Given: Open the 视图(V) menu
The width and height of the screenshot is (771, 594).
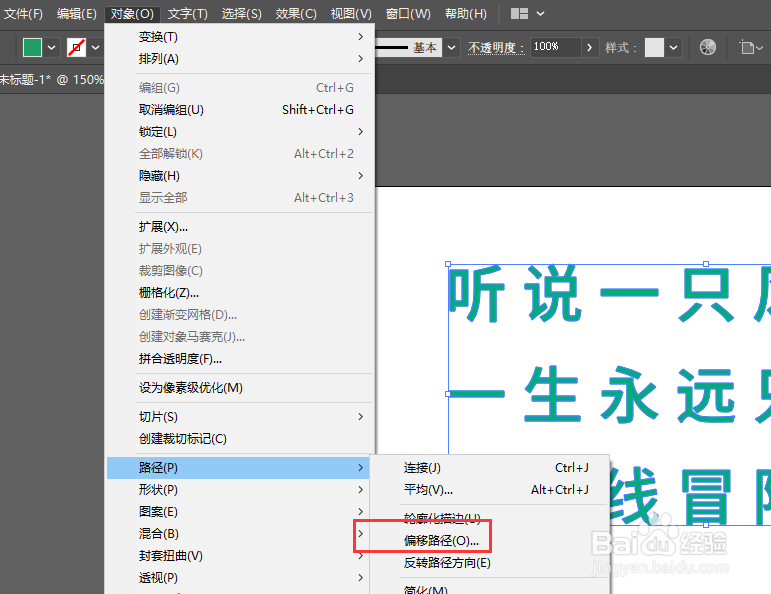Looking at the screenshot, I should tap(351, 14).
